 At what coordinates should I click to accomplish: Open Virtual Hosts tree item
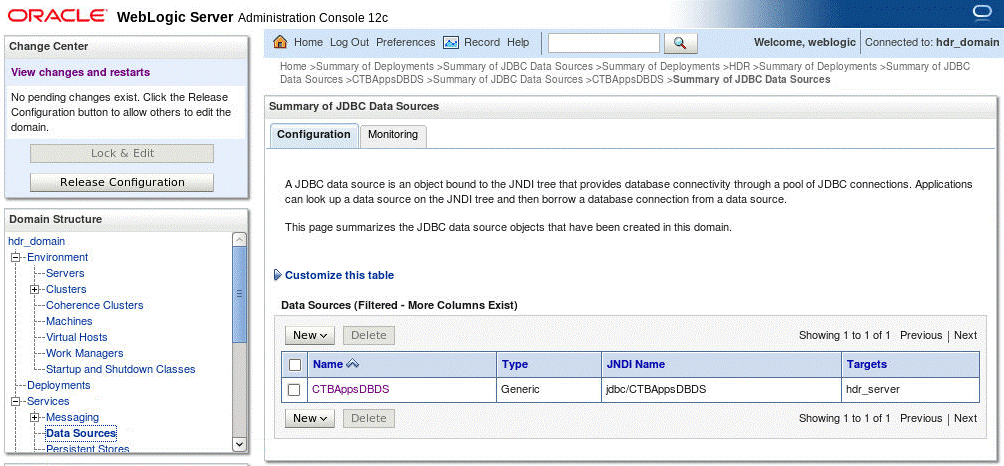click(x=76, y=337)
